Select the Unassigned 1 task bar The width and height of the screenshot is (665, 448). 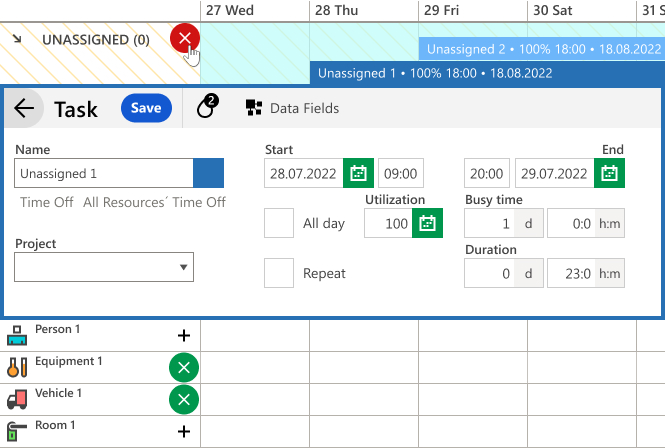pyautogui.click(x=487, y=73)
